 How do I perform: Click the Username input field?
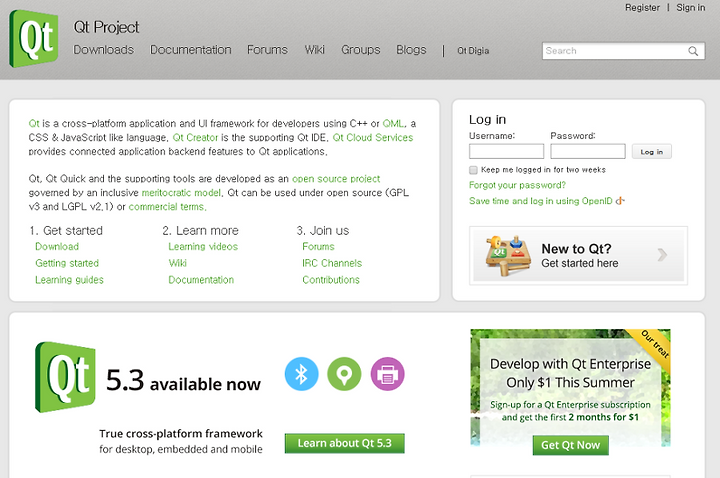[506, 151]
